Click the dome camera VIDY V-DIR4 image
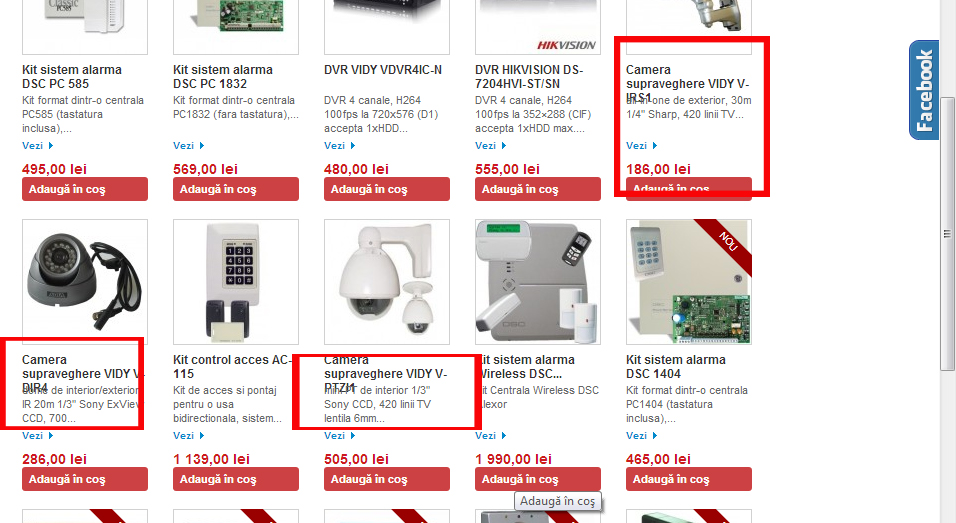Screen dimensions: 956x523 coord(85,282)
